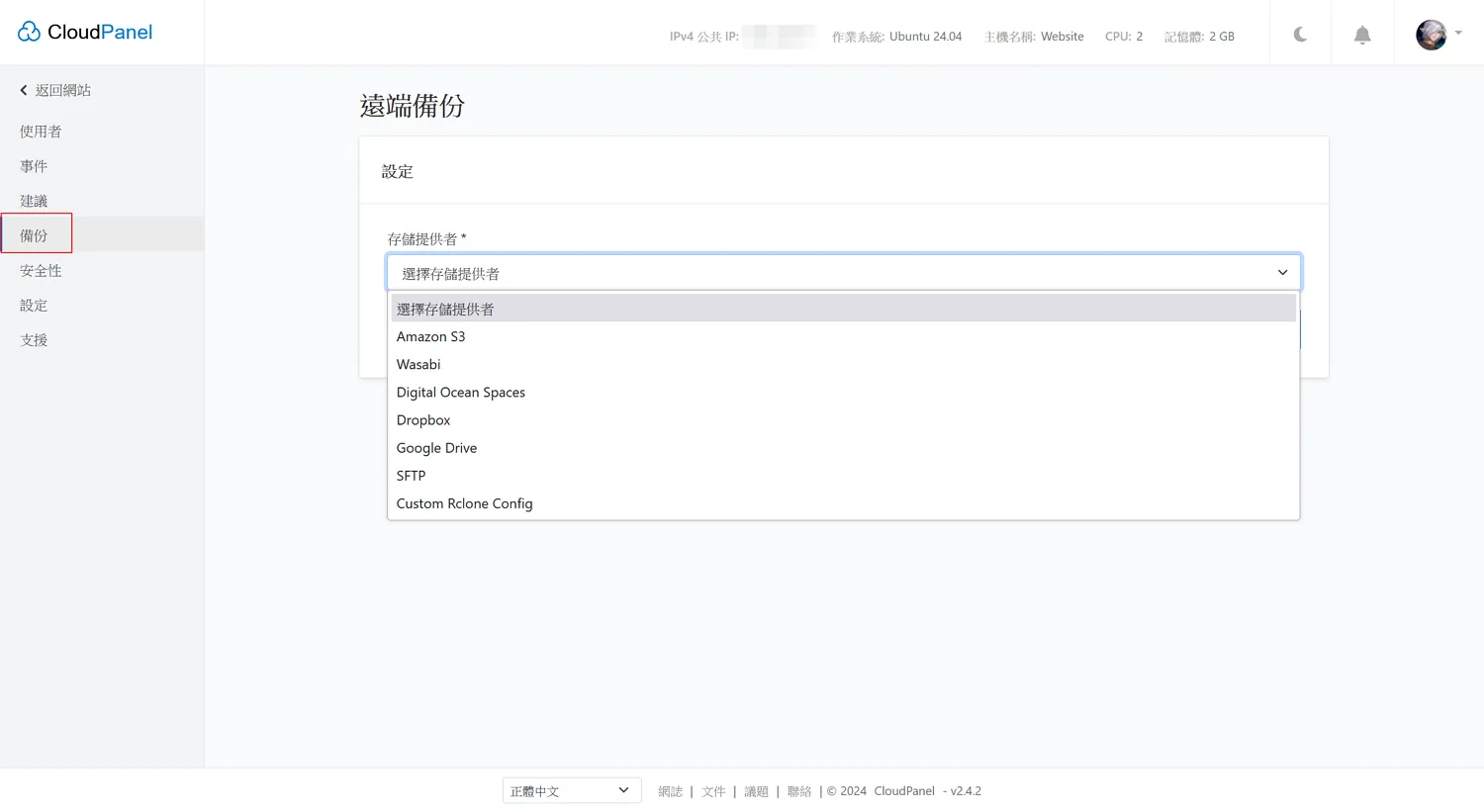Select Dropbox as storage provider
This screenshot has width=1484, height=812.
click(x=423, y=420)
